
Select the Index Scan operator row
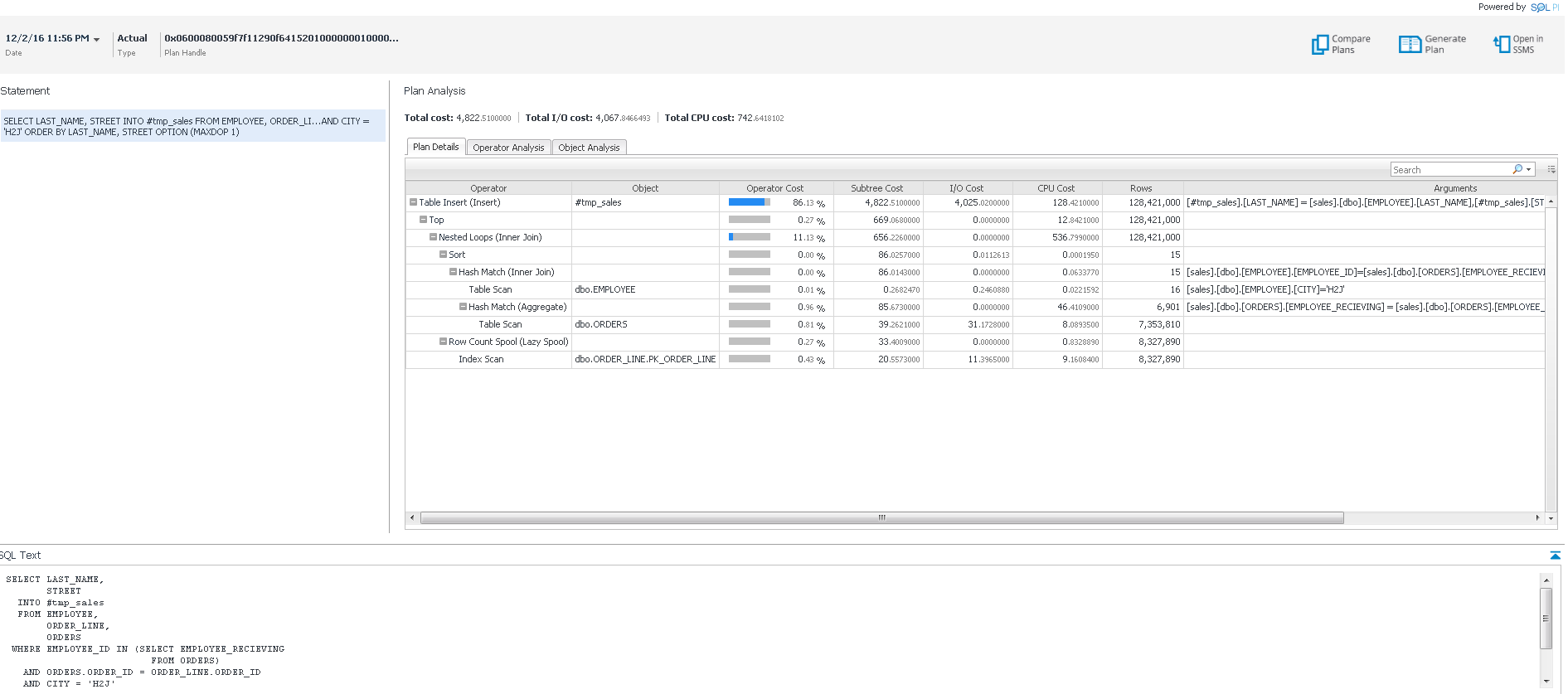click(481, 359)
